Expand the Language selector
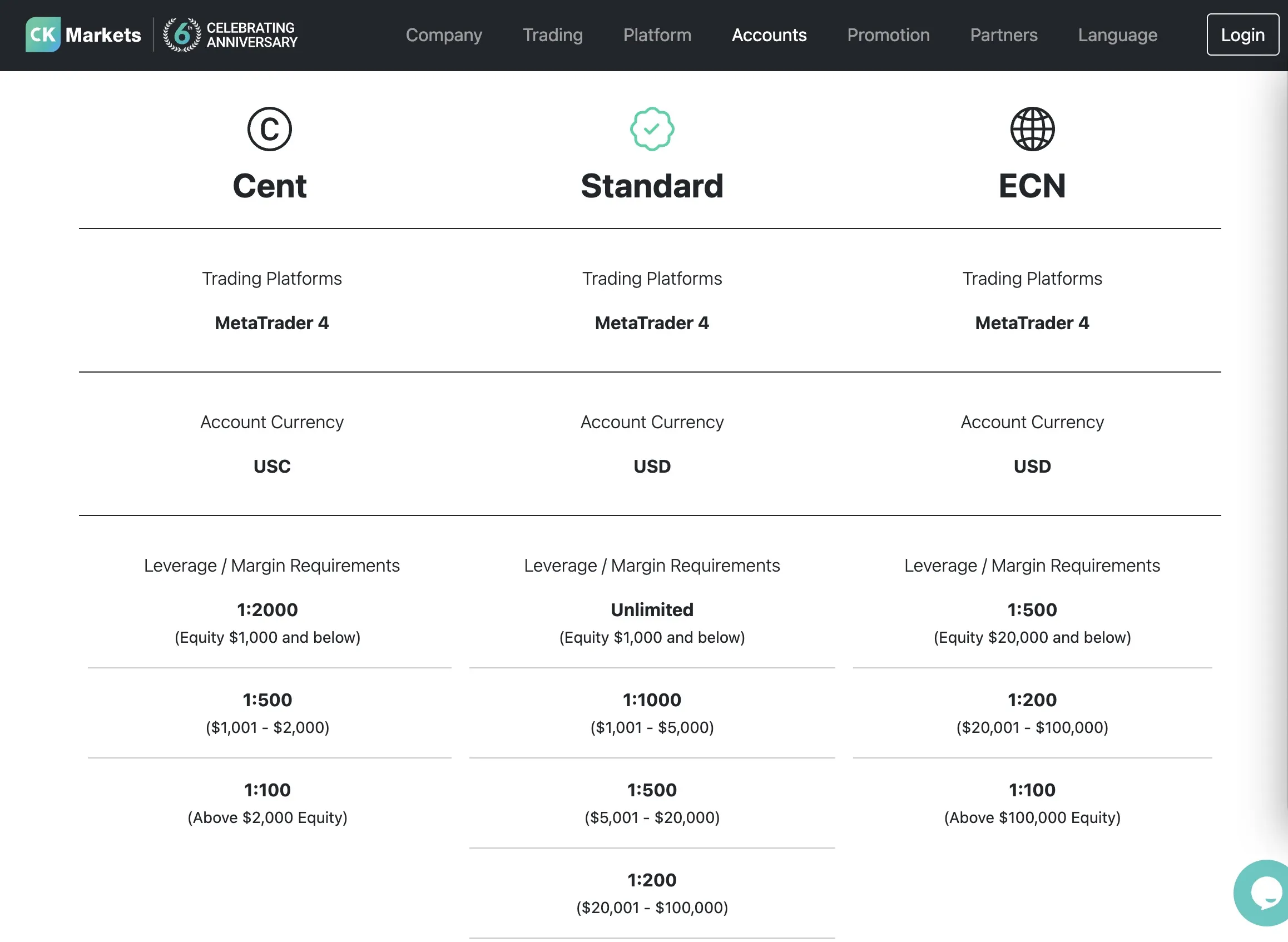The image size is (1288, 942). (x=1117, y=35)
